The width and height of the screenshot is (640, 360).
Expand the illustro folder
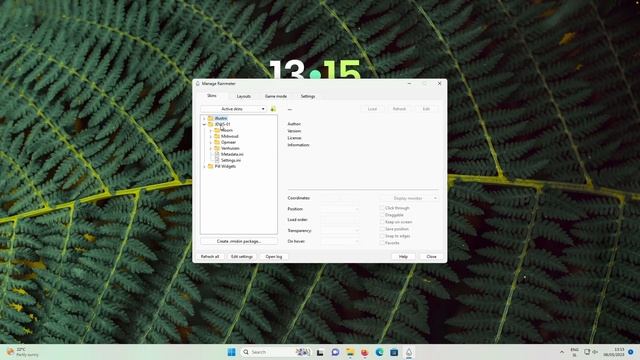point(204,118)
